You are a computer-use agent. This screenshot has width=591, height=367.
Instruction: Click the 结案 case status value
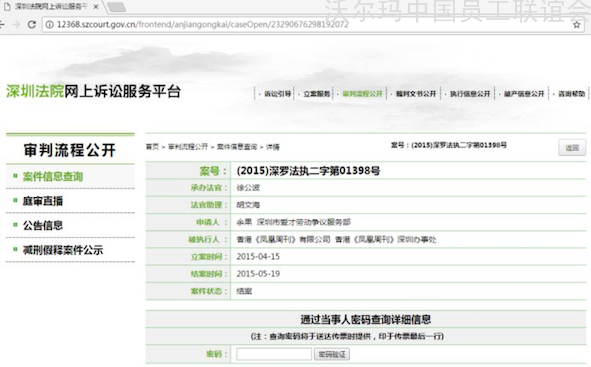click(x=244, y=291)
